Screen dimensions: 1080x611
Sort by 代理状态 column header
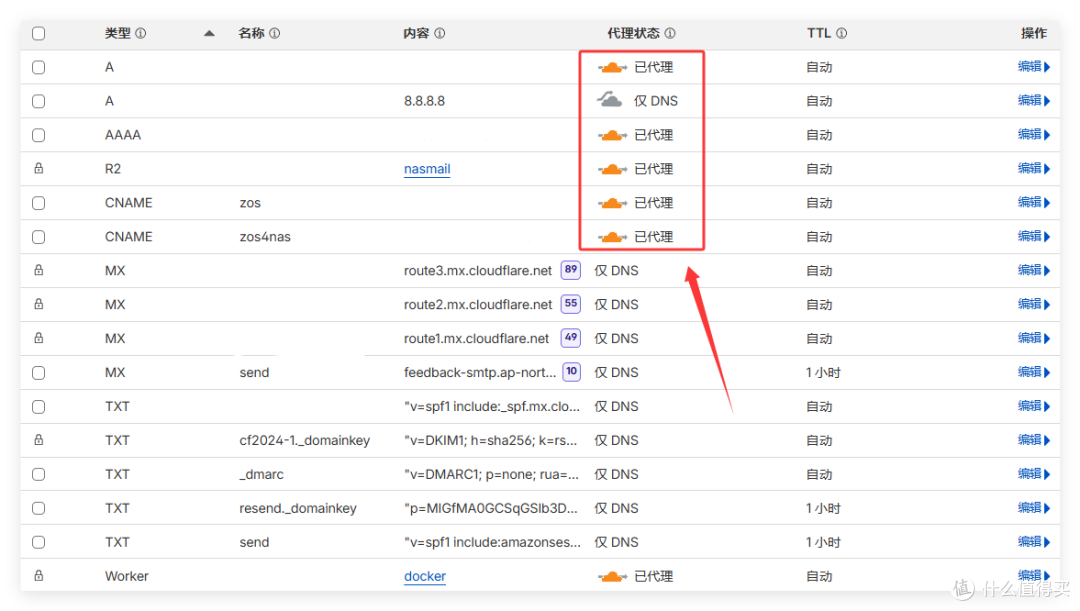[x=633, y=33]
